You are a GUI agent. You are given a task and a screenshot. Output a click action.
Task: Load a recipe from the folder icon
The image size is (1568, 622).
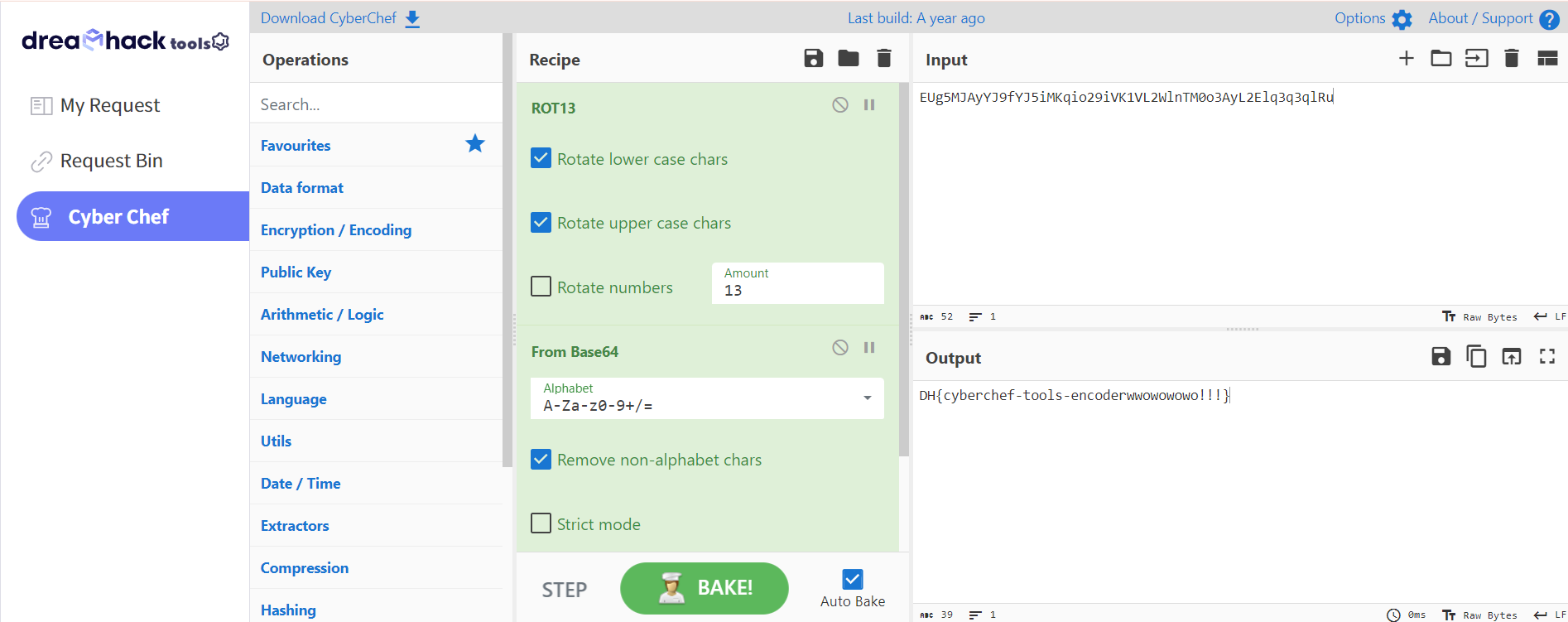(849, 58)
